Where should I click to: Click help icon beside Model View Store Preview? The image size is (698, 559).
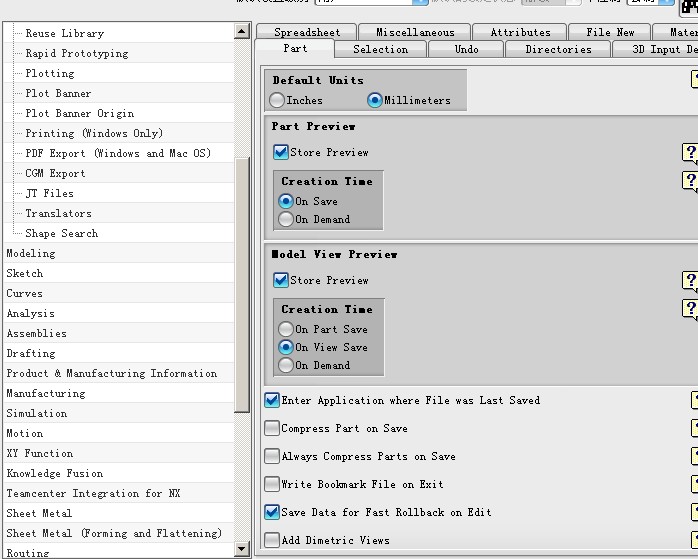click(690, 281)
